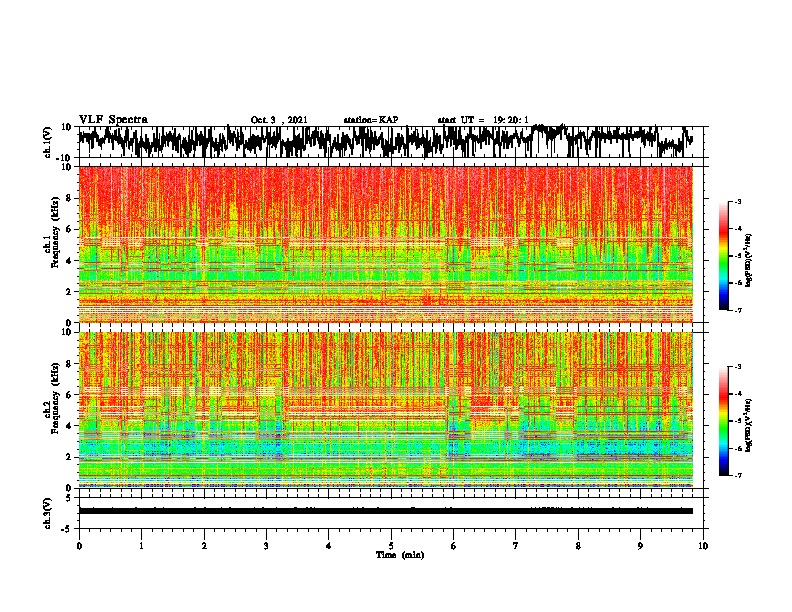
Task: Click the ch.2 colorbar "log(PSD)" units label
Action: point(749,424)
